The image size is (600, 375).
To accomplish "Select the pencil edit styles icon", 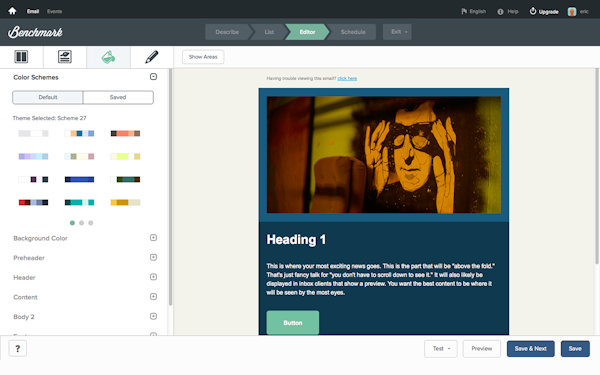I will click(x=152, y=57).
